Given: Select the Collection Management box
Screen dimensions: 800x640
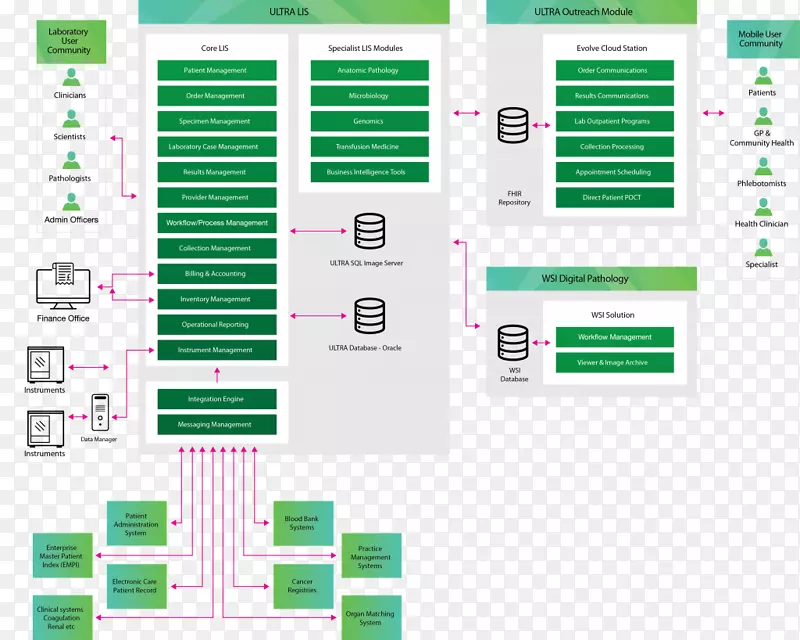Looking at the screenshot, I should pyautogui.click(x=217, y=248).
